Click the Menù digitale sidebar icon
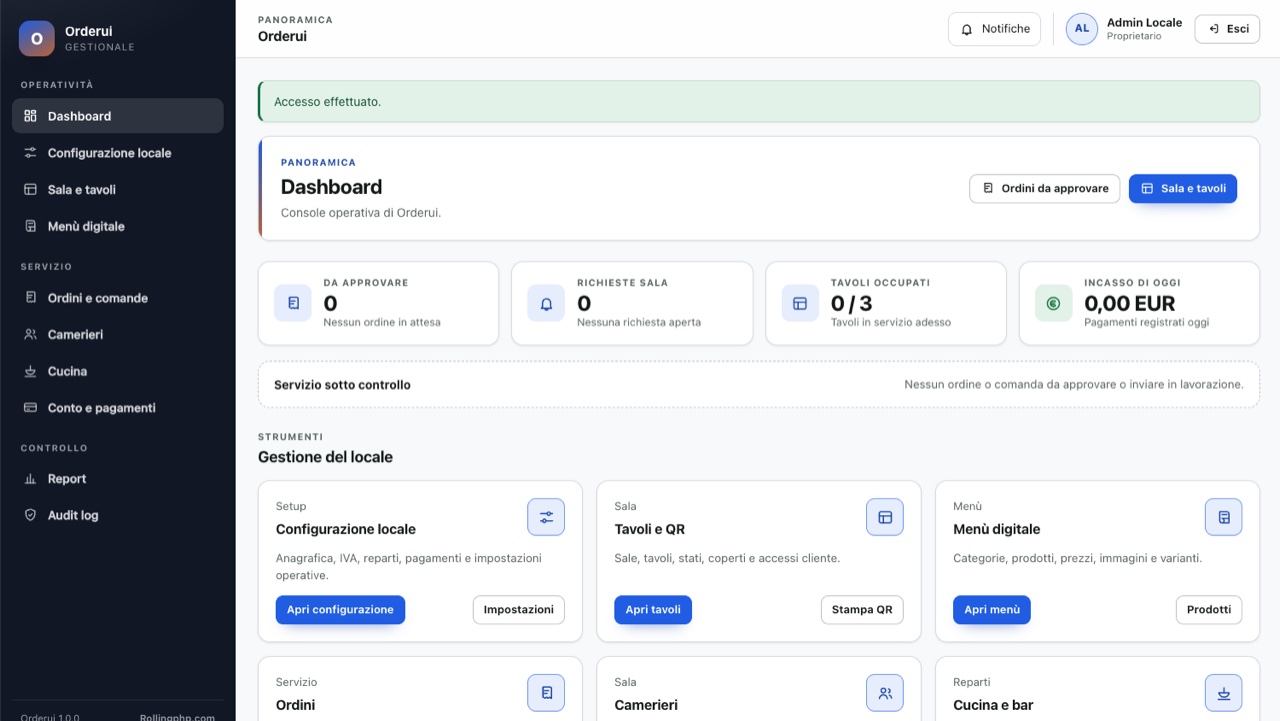Image resolution: width=1280 pixels, height=721 pixels. [30, 226]
